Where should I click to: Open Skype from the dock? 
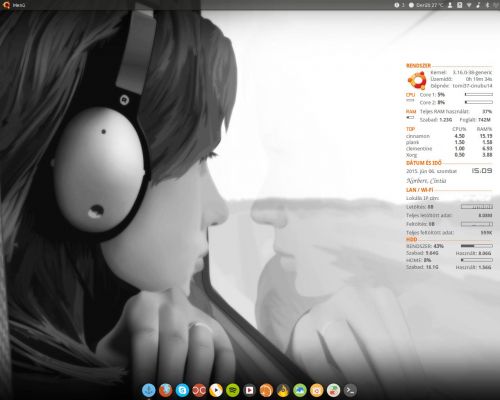click(182, 390)
